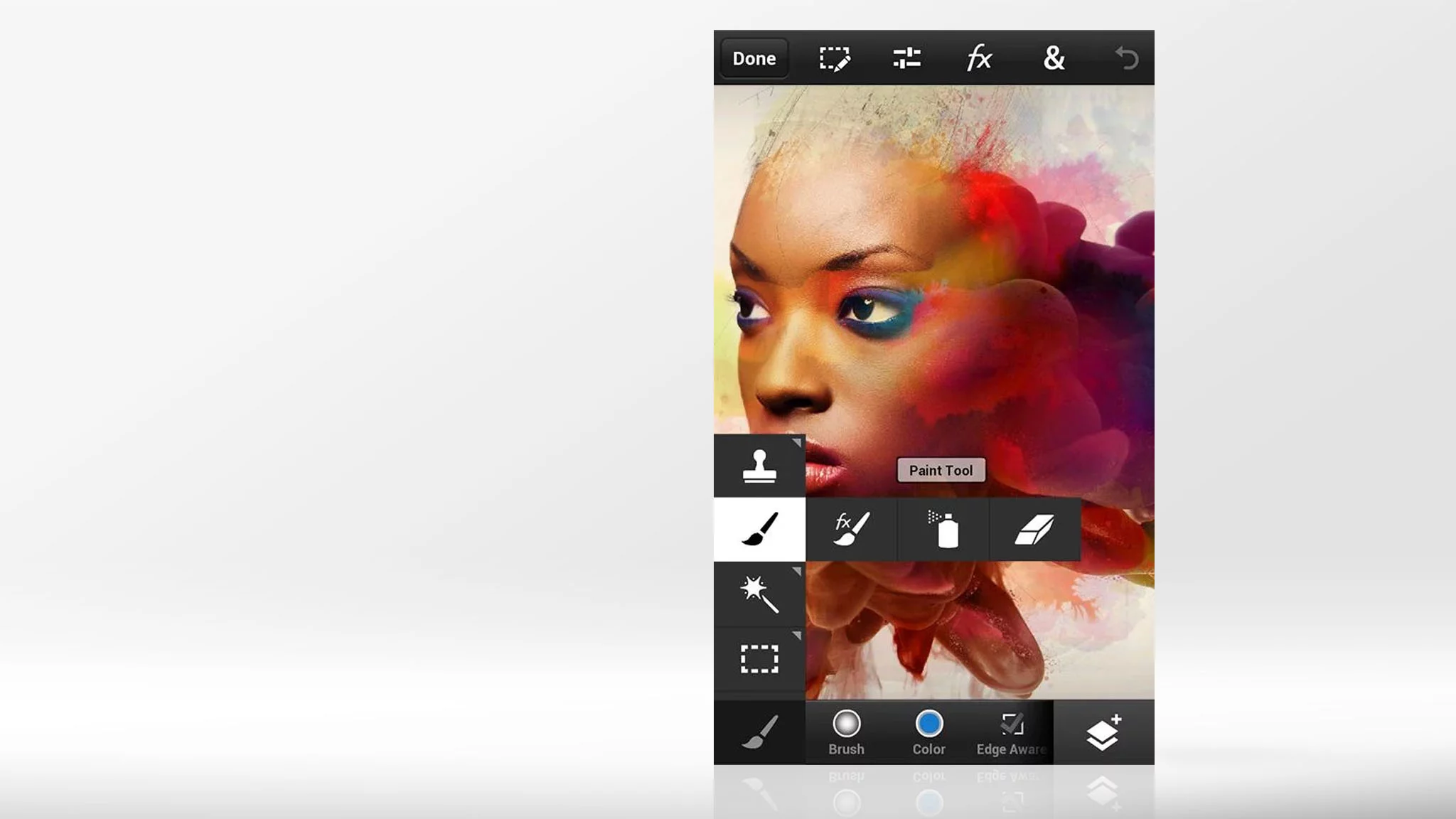Select the Clone Stamp tool
This screenshot has height=819, width=1456.
coord(760,467)
